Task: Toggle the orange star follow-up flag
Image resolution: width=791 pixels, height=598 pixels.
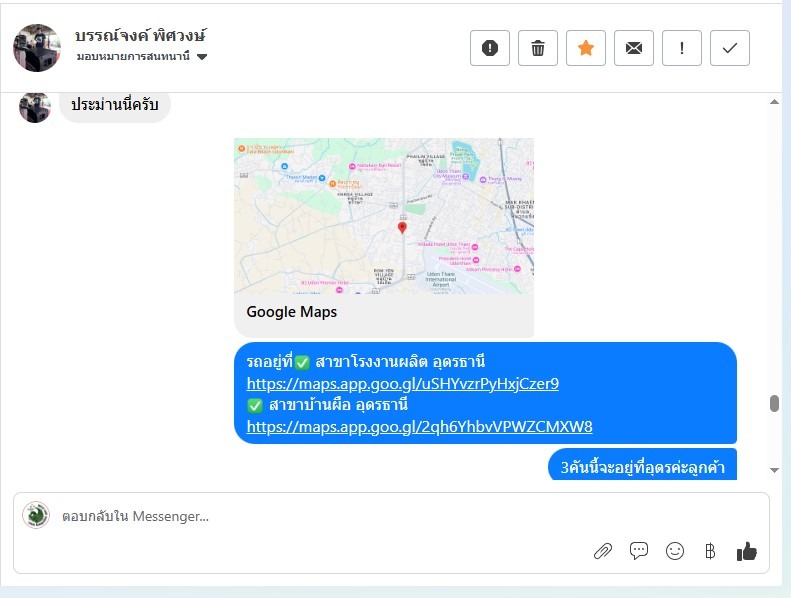Action: 586,48
